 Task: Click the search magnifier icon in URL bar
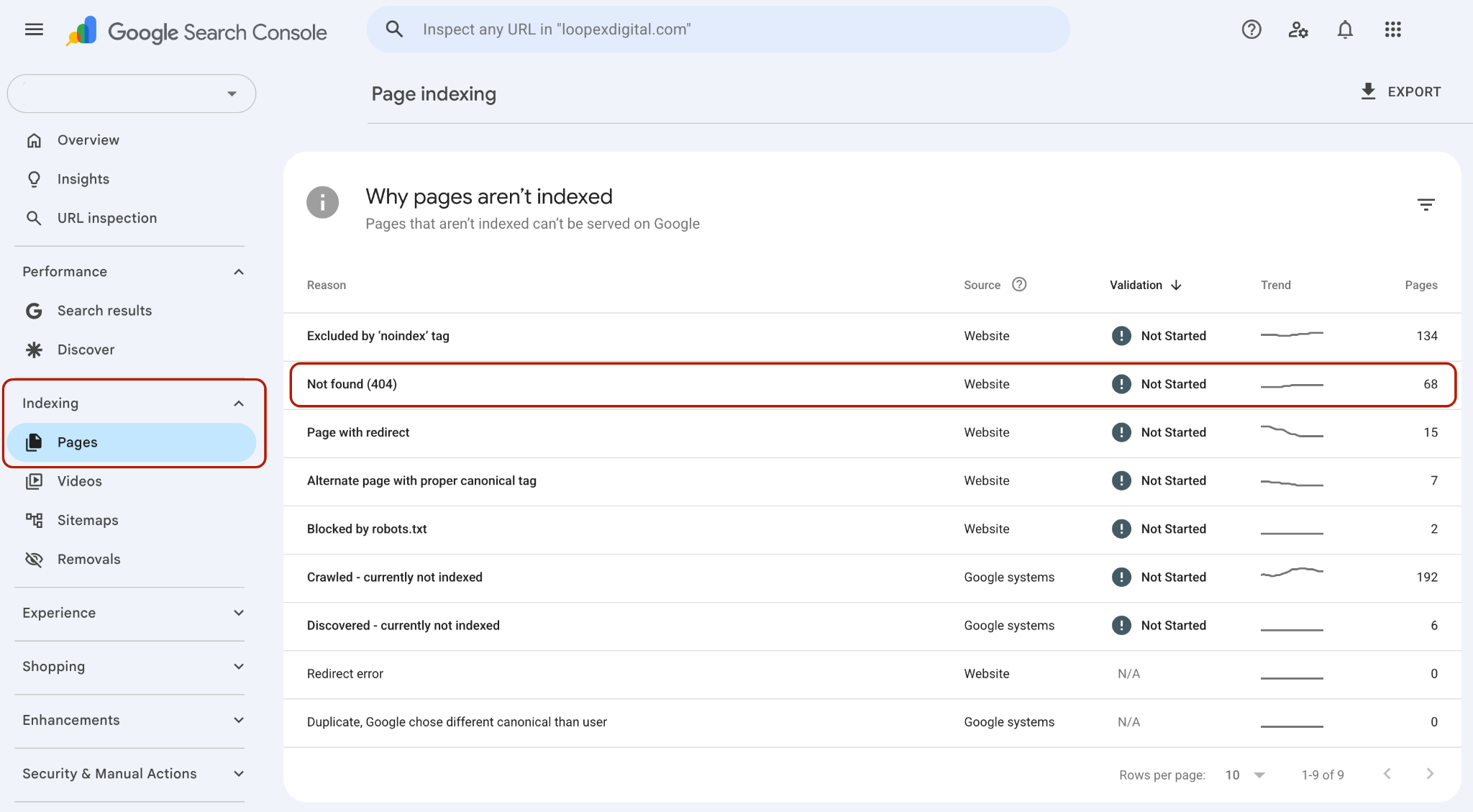(x=394, y=29)
